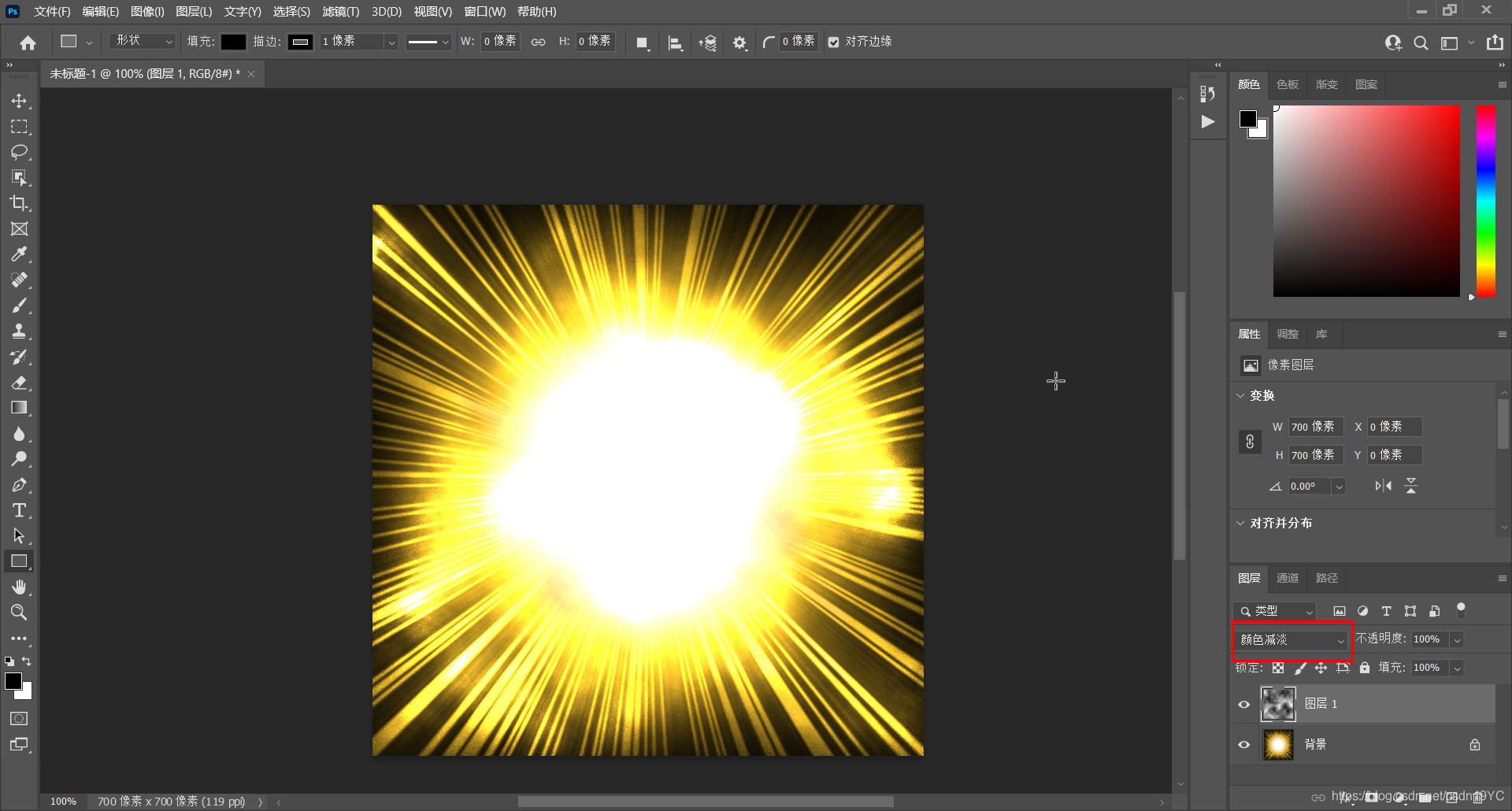
Task: Switch to the 色板 tab
Action: tap(1288, 84)
